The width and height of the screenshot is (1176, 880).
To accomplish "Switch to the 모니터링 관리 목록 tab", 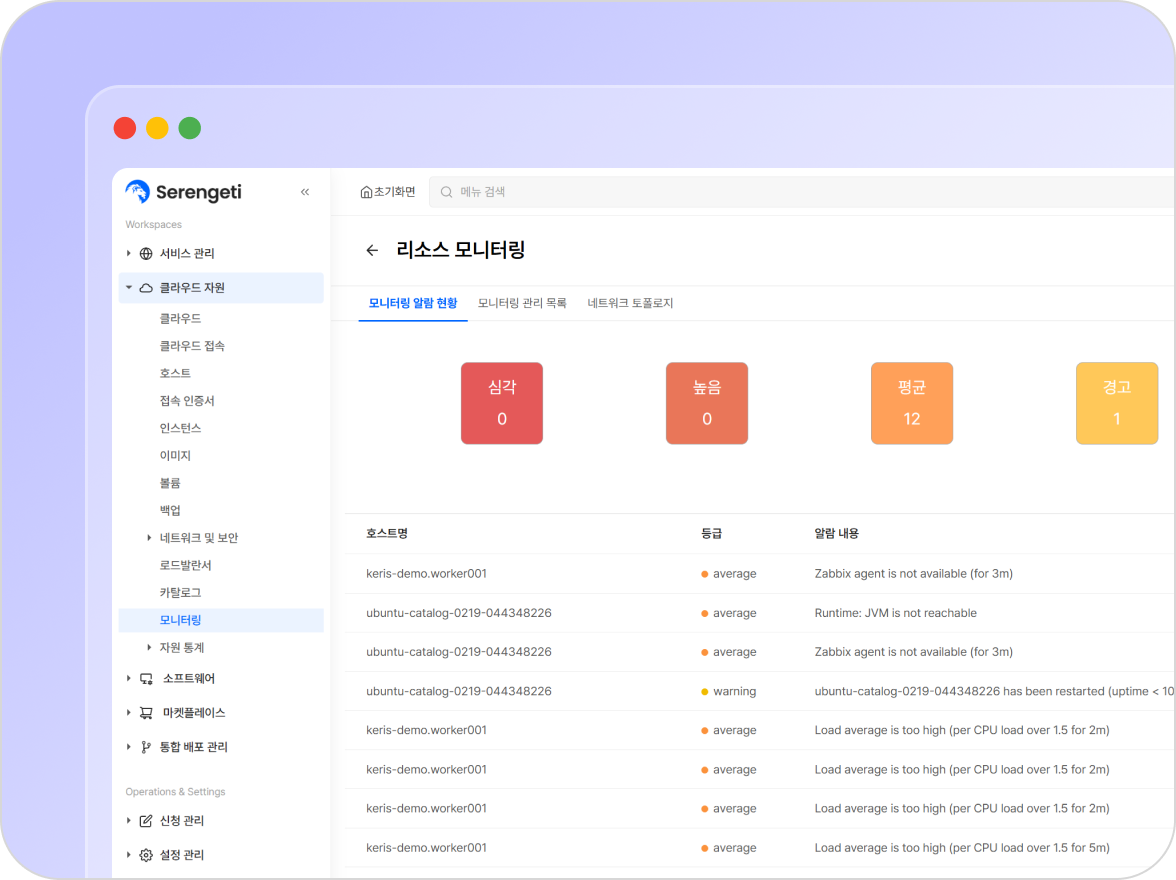I will pyautogui.click(x=522, y=303).
